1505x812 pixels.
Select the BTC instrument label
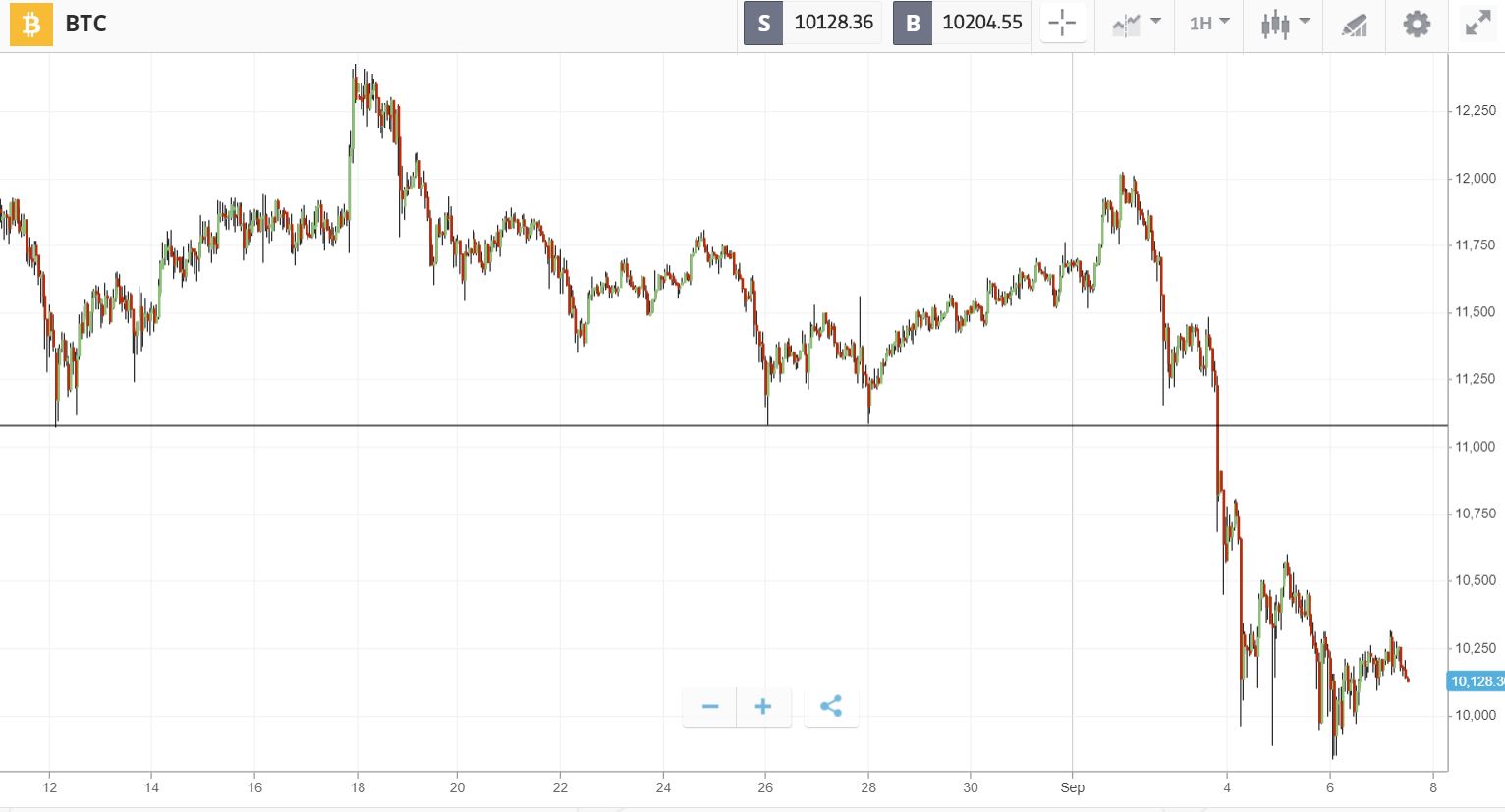point(86,24)
